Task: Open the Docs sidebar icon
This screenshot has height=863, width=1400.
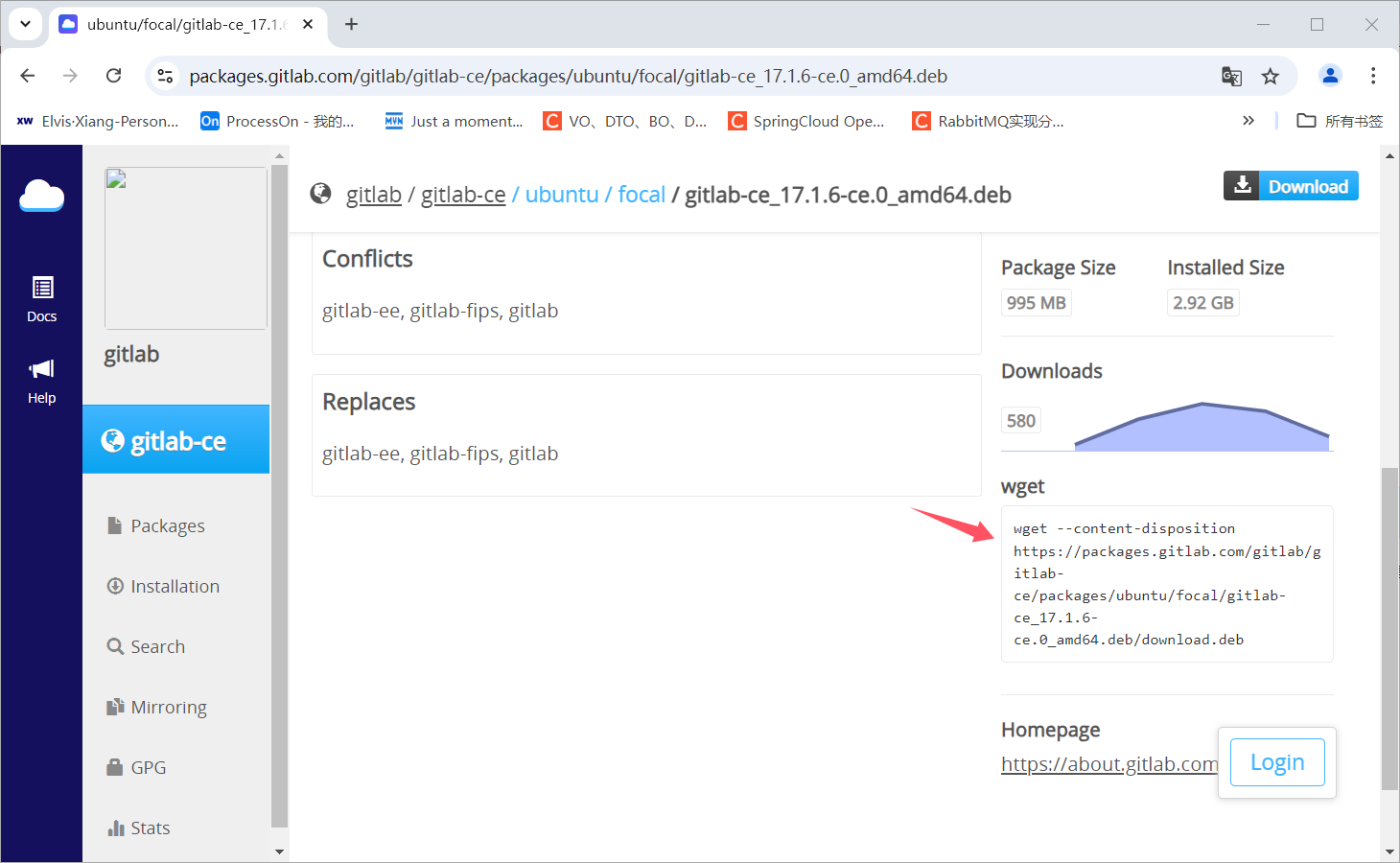Action: (42, 299)
